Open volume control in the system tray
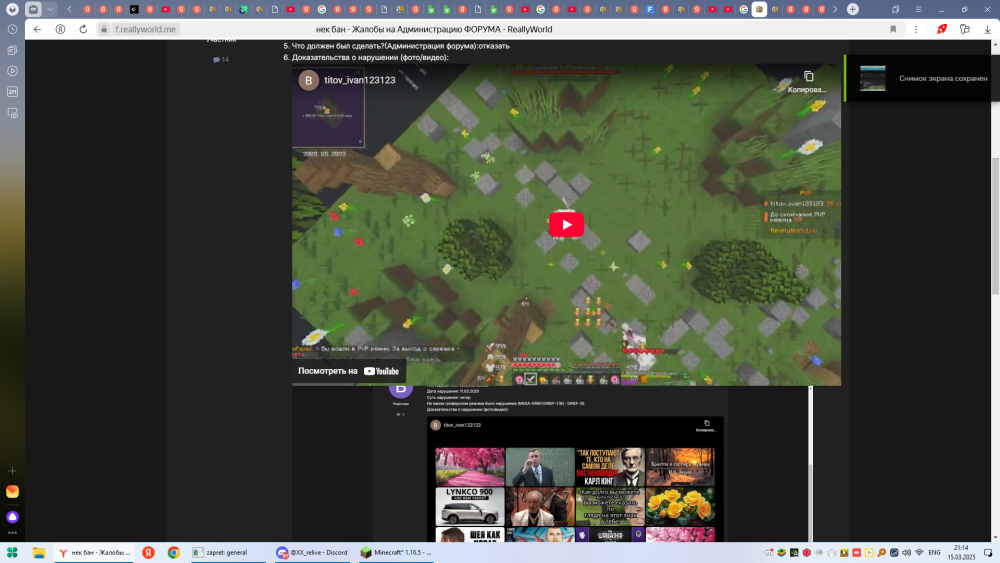 906,553
